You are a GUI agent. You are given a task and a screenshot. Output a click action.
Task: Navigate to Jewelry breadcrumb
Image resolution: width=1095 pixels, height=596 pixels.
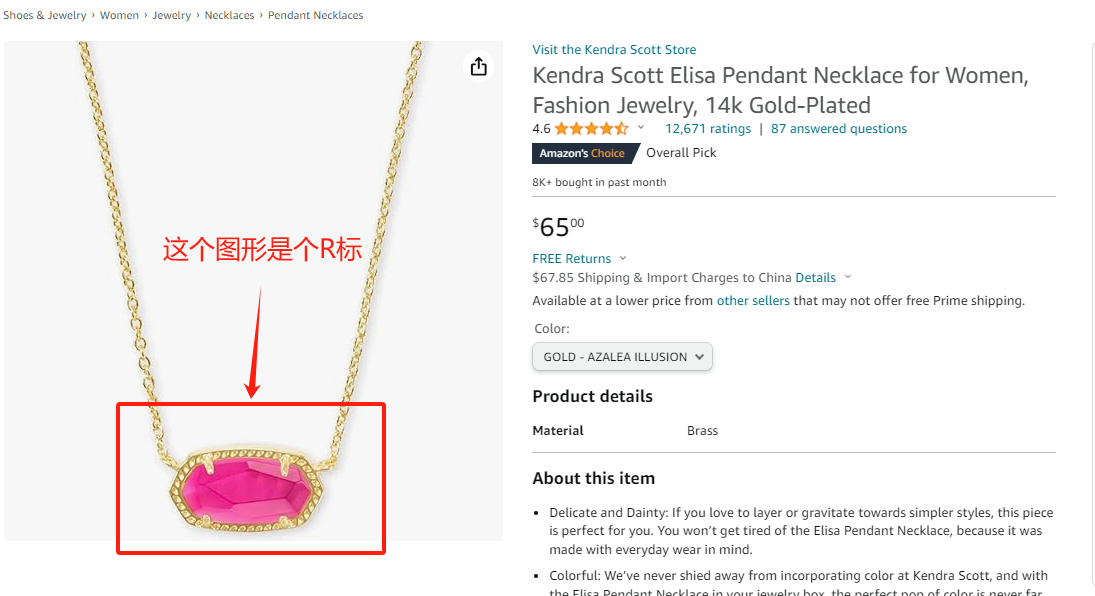pos(171,16)
